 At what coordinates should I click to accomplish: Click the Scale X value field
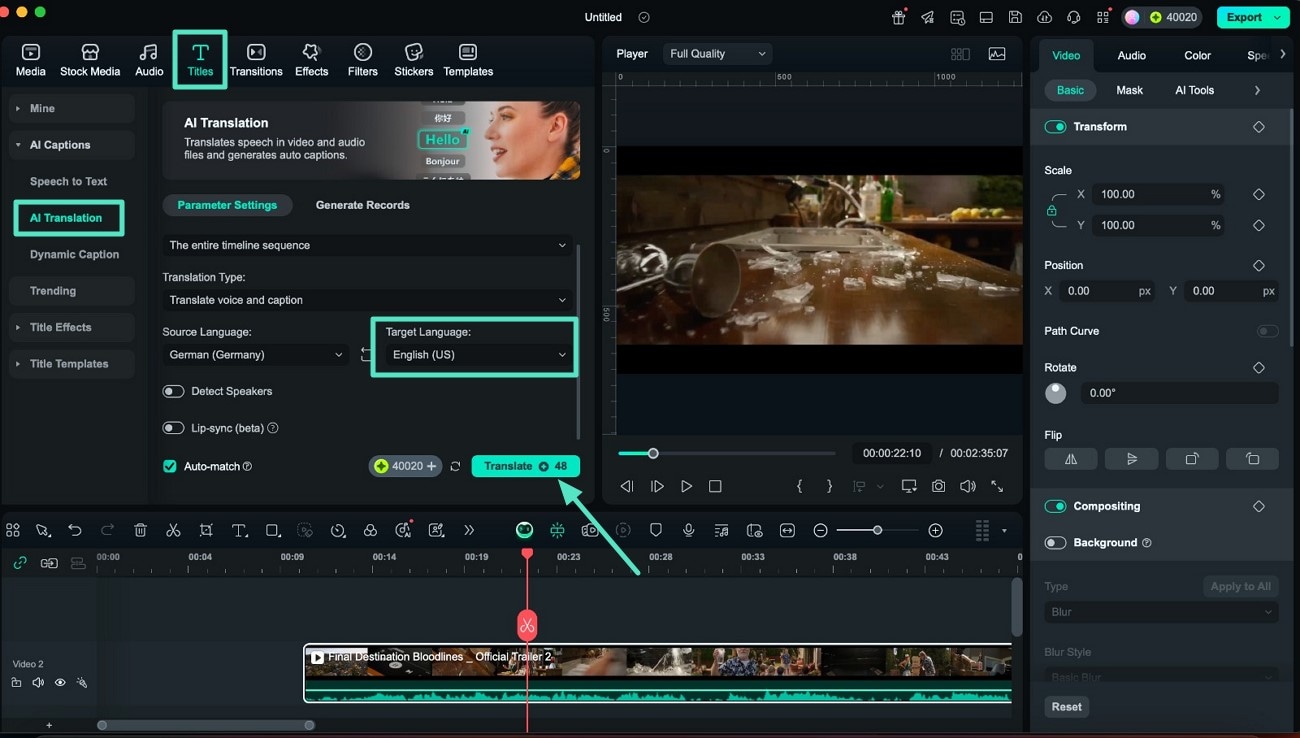[1159, 195]
